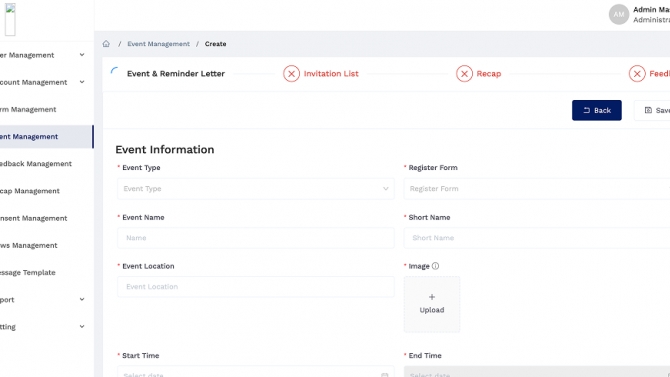This screenshot has width=670, height=377.
Task: Click the Recap step X icon
Action: [464, 74]
